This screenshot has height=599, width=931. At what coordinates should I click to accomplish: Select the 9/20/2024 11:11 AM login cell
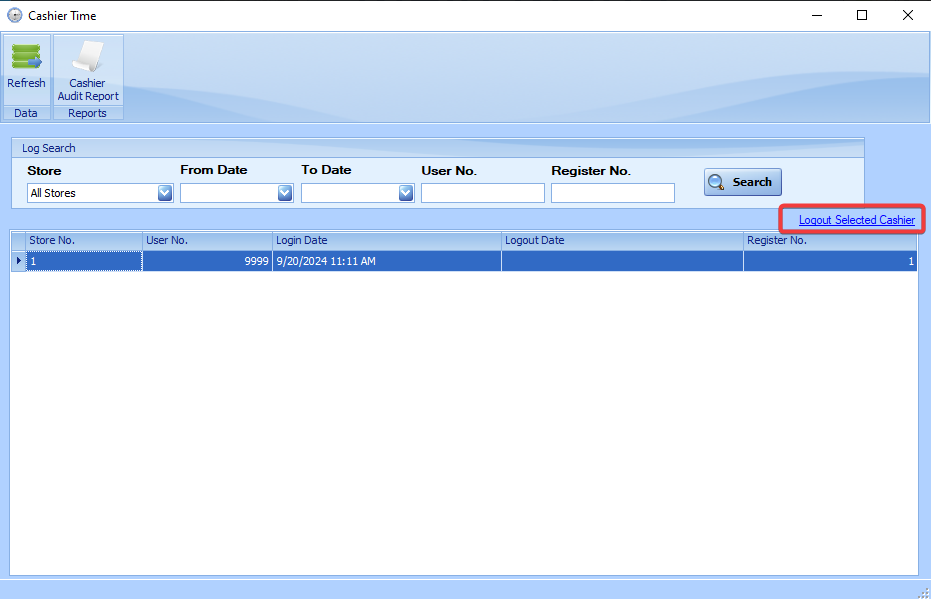[x=386, y=261]
